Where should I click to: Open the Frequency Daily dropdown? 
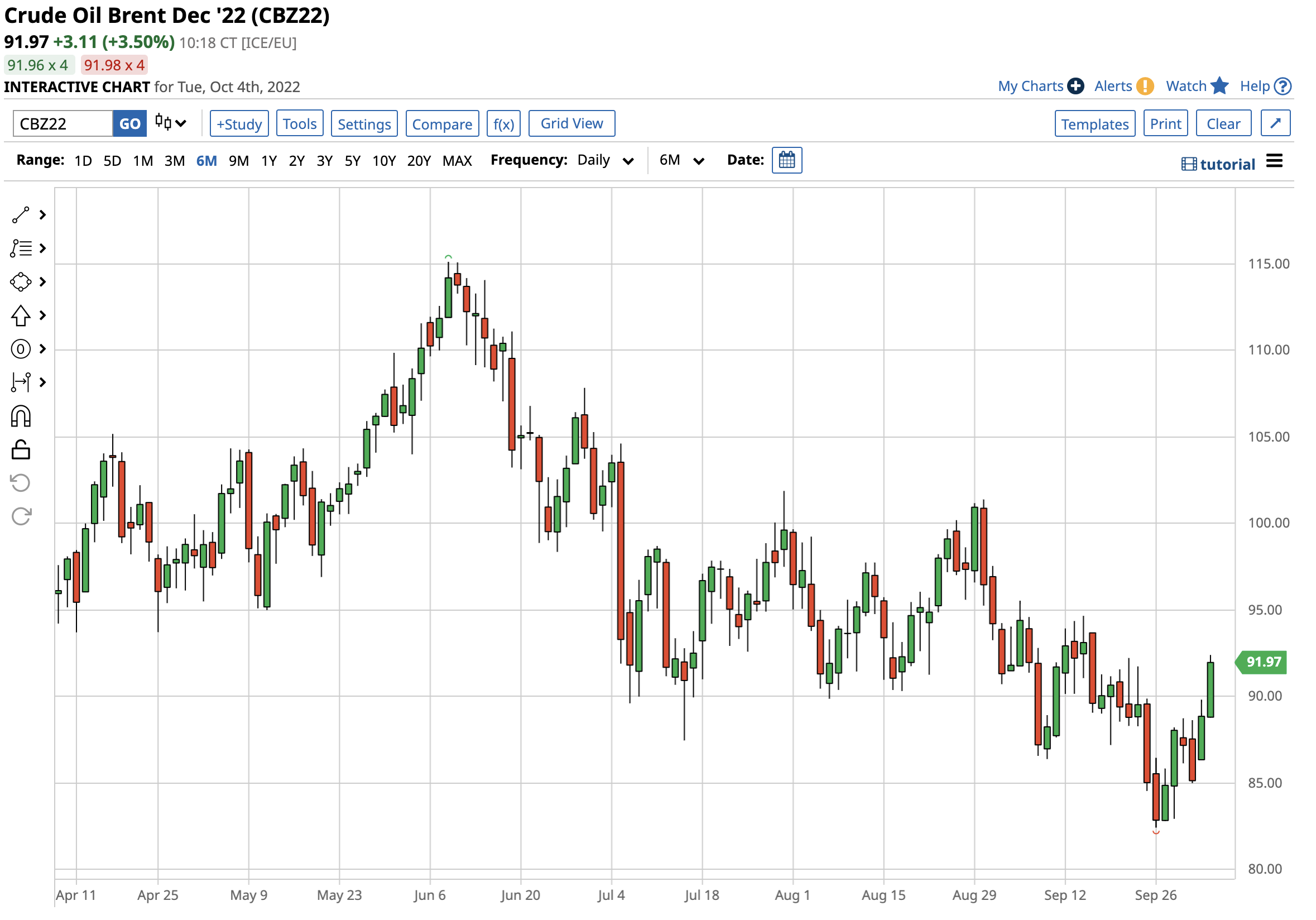[x=606, y=161]
